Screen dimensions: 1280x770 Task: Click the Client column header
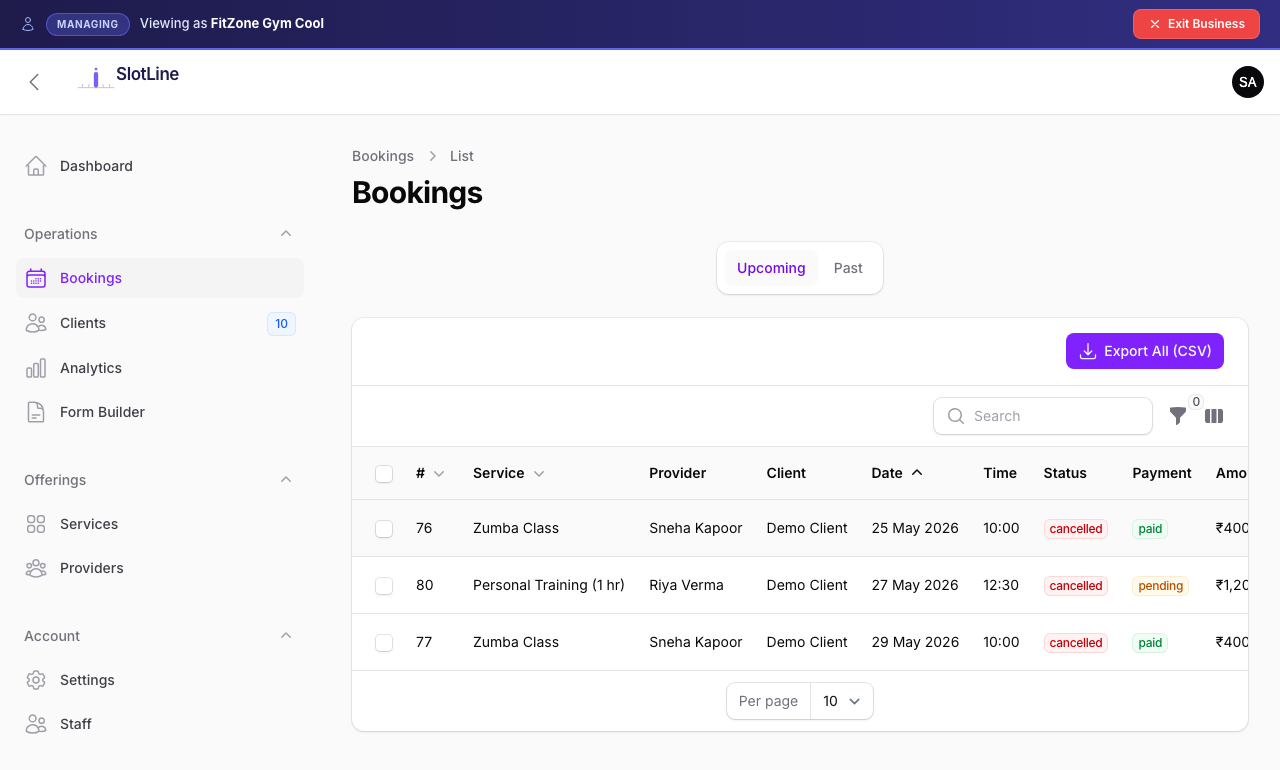click(786, 473)
